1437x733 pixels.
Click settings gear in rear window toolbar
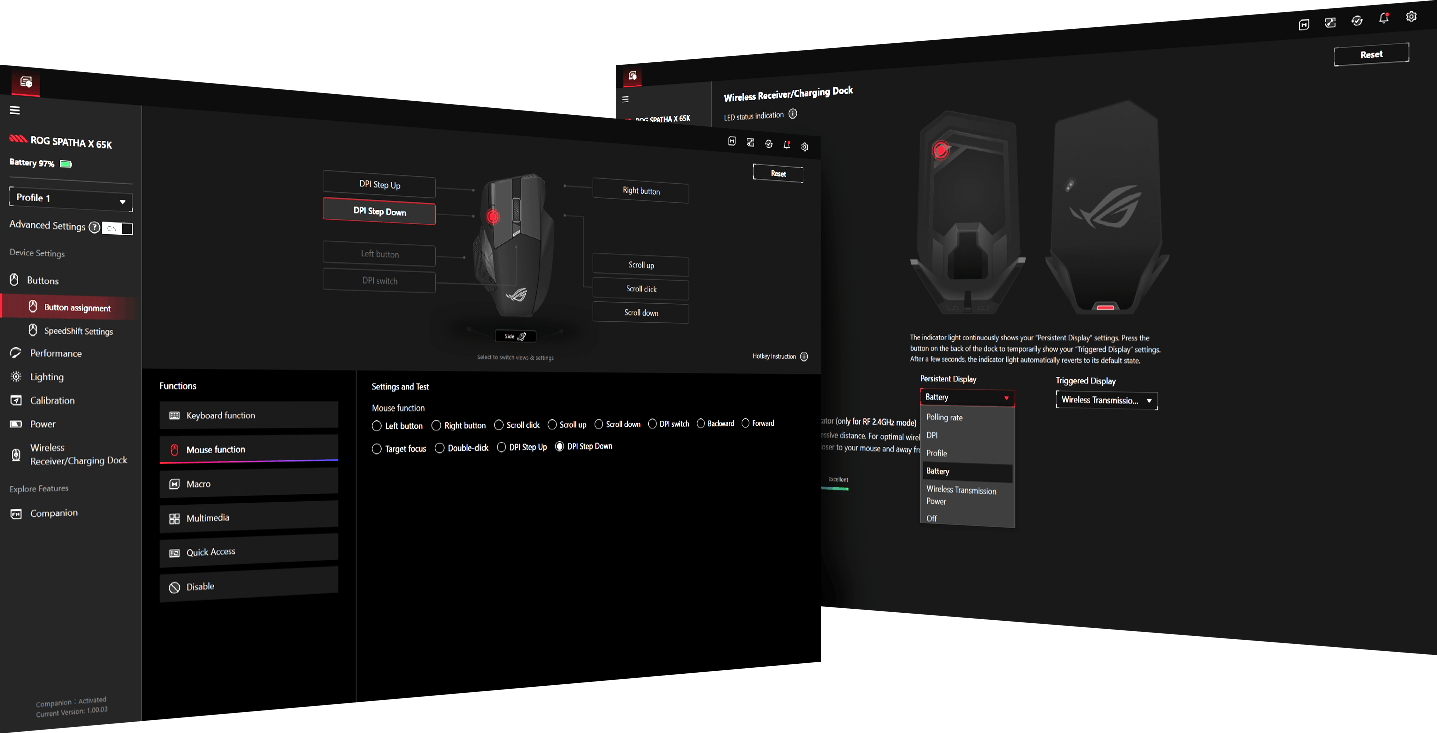(1411, 16)
